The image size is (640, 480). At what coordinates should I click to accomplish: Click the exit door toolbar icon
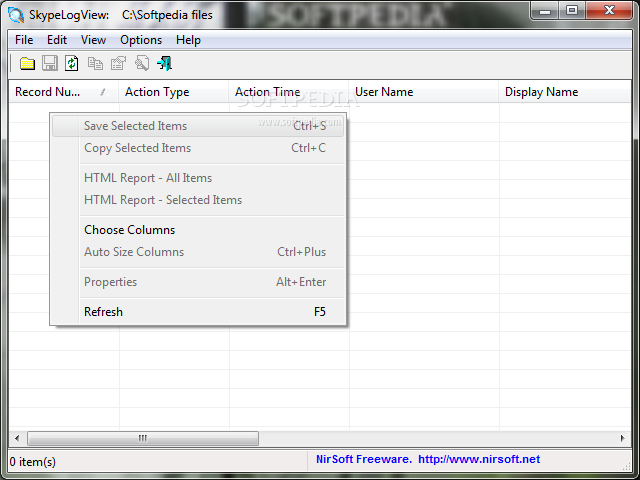point(165,64)
